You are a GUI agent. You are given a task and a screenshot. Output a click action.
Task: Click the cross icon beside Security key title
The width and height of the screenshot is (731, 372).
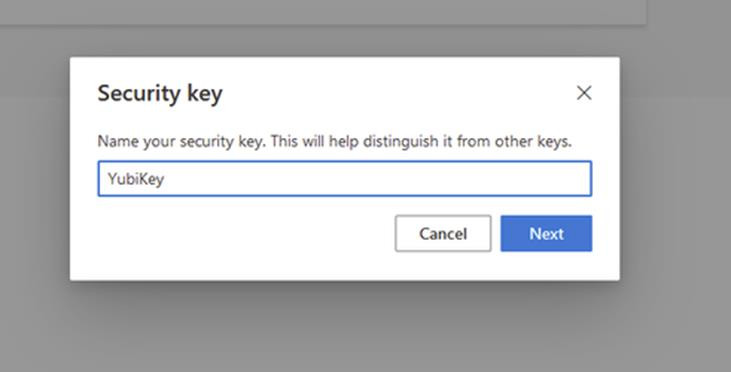pyautogui.click(x=584, y=93)
